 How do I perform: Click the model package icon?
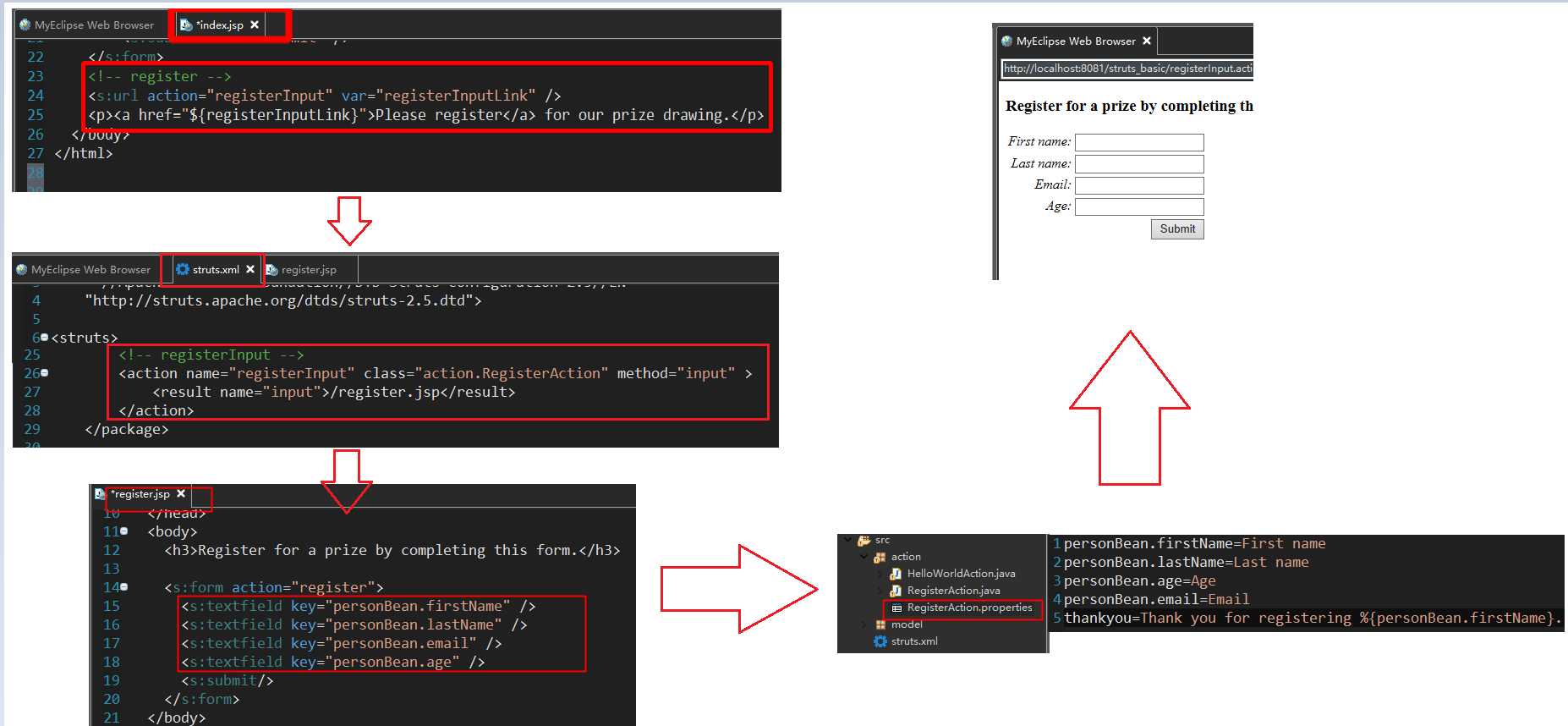tap(880, 624)
